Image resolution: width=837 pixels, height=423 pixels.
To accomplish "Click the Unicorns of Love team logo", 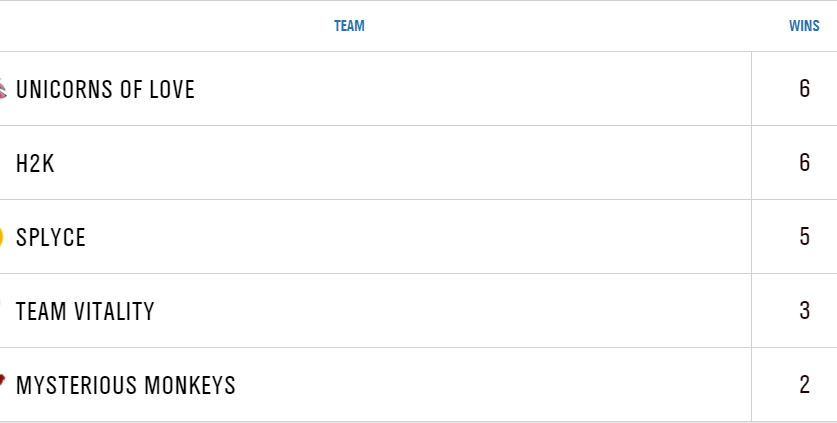I will 3,90.
